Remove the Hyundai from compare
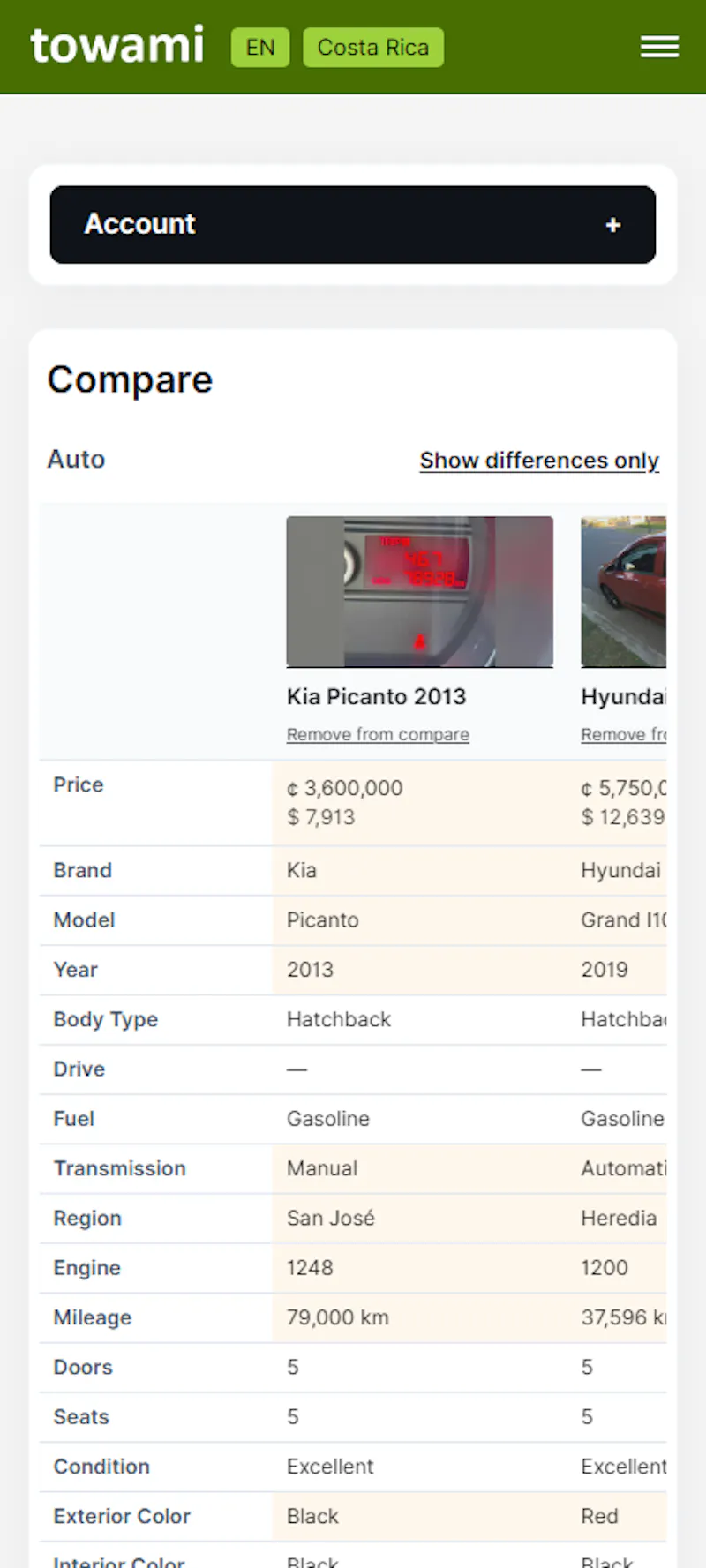The height and width of the screenshot is (1568, 706). tap(623, 734)
